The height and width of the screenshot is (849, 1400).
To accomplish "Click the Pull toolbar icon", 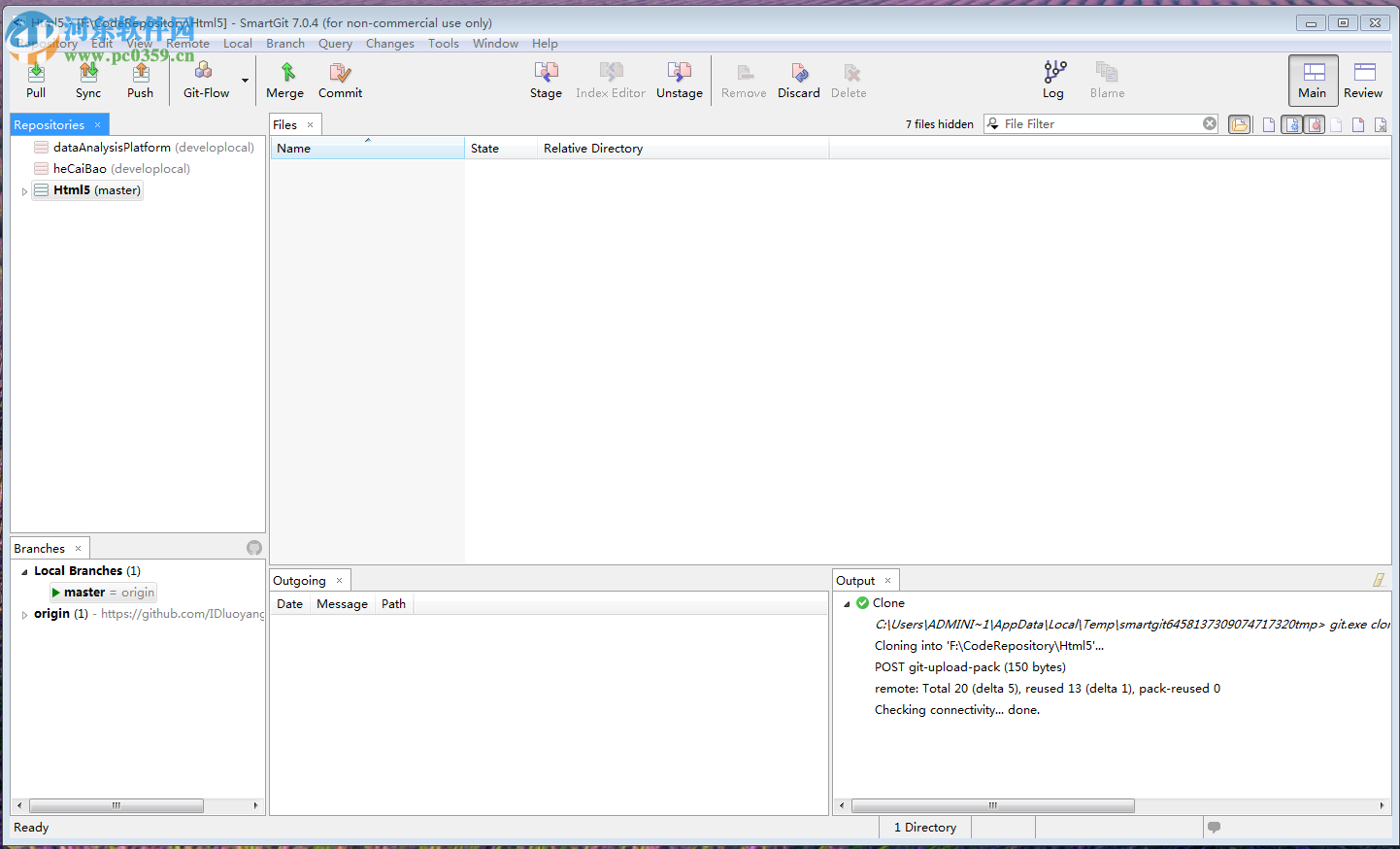I will (36, 80).
